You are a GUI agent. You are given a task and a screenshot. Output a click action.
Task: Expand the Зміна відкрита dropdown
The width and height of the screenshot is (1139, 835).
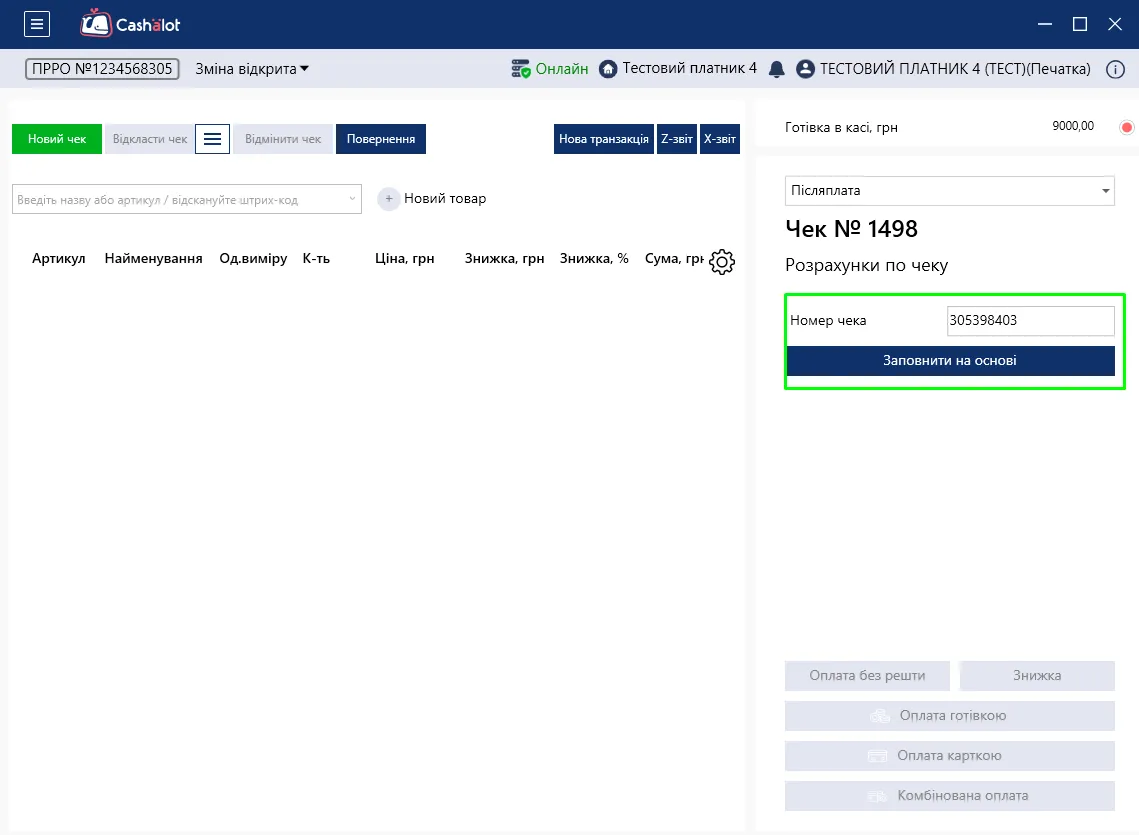pyautogui.click(x=251, y=69)
